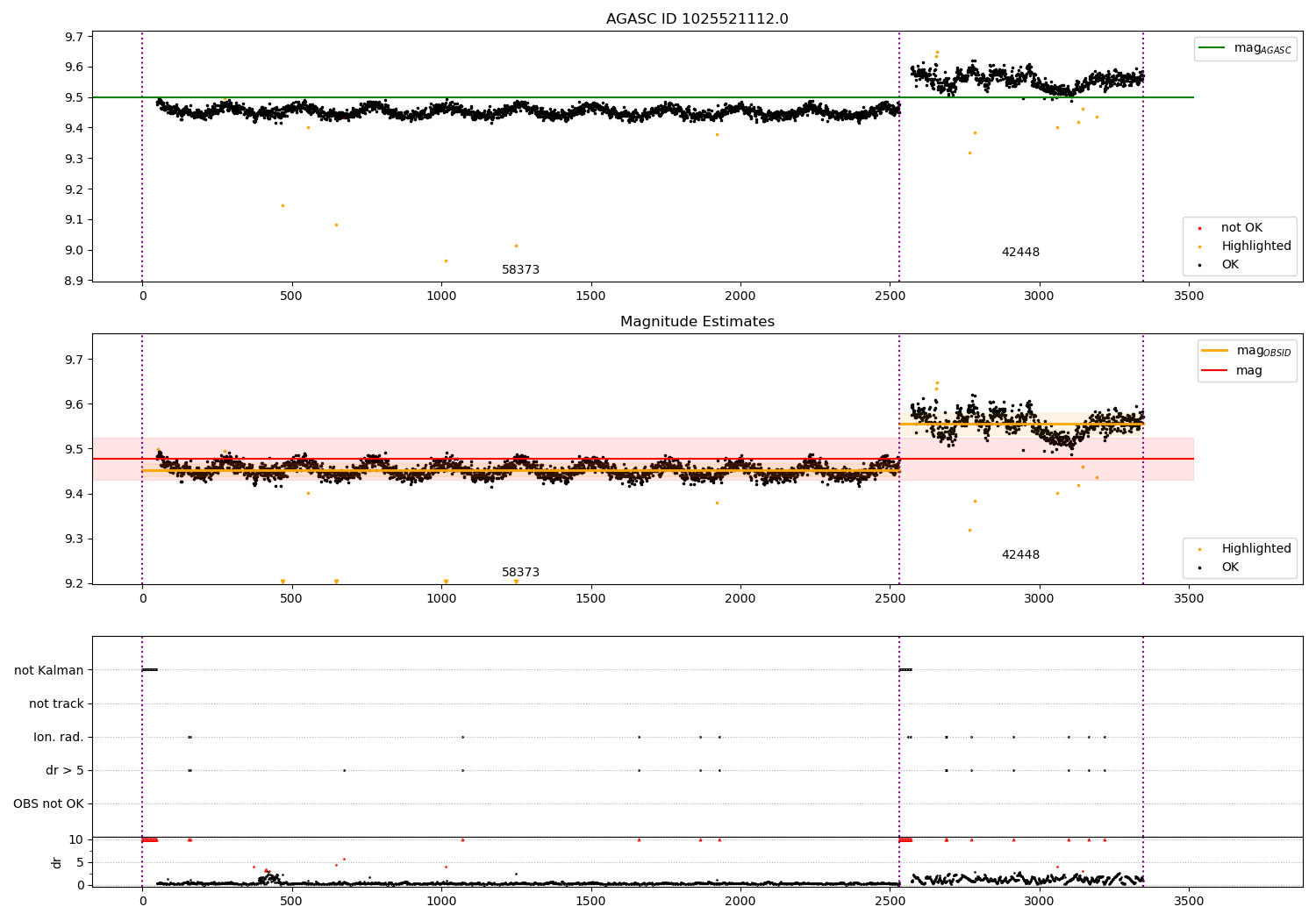Click the 'OBS not OK' row label

(x=48, y=803)
